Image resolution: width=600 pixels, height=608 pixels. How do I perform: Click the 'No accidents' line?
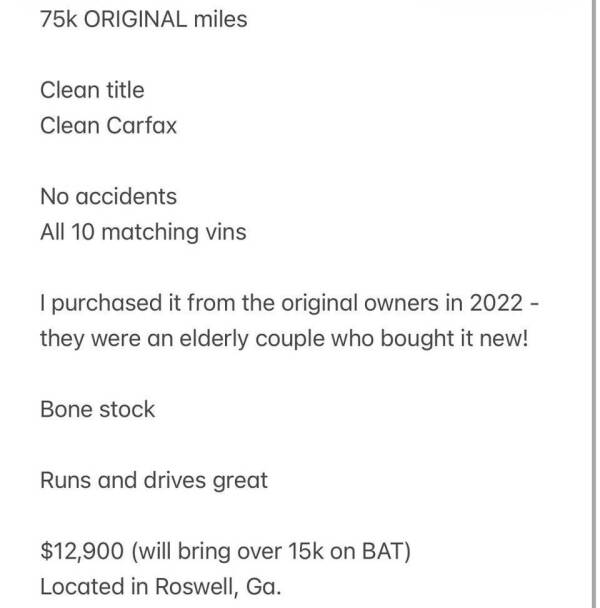(108, 196)
